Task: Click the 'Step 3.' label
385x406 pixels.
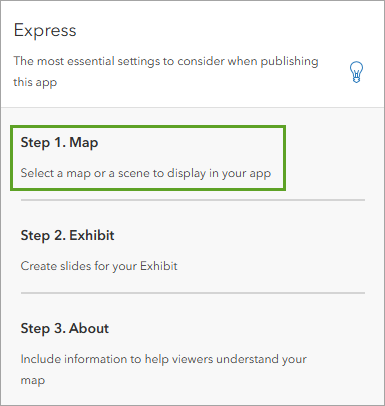Action: (43, 328)
